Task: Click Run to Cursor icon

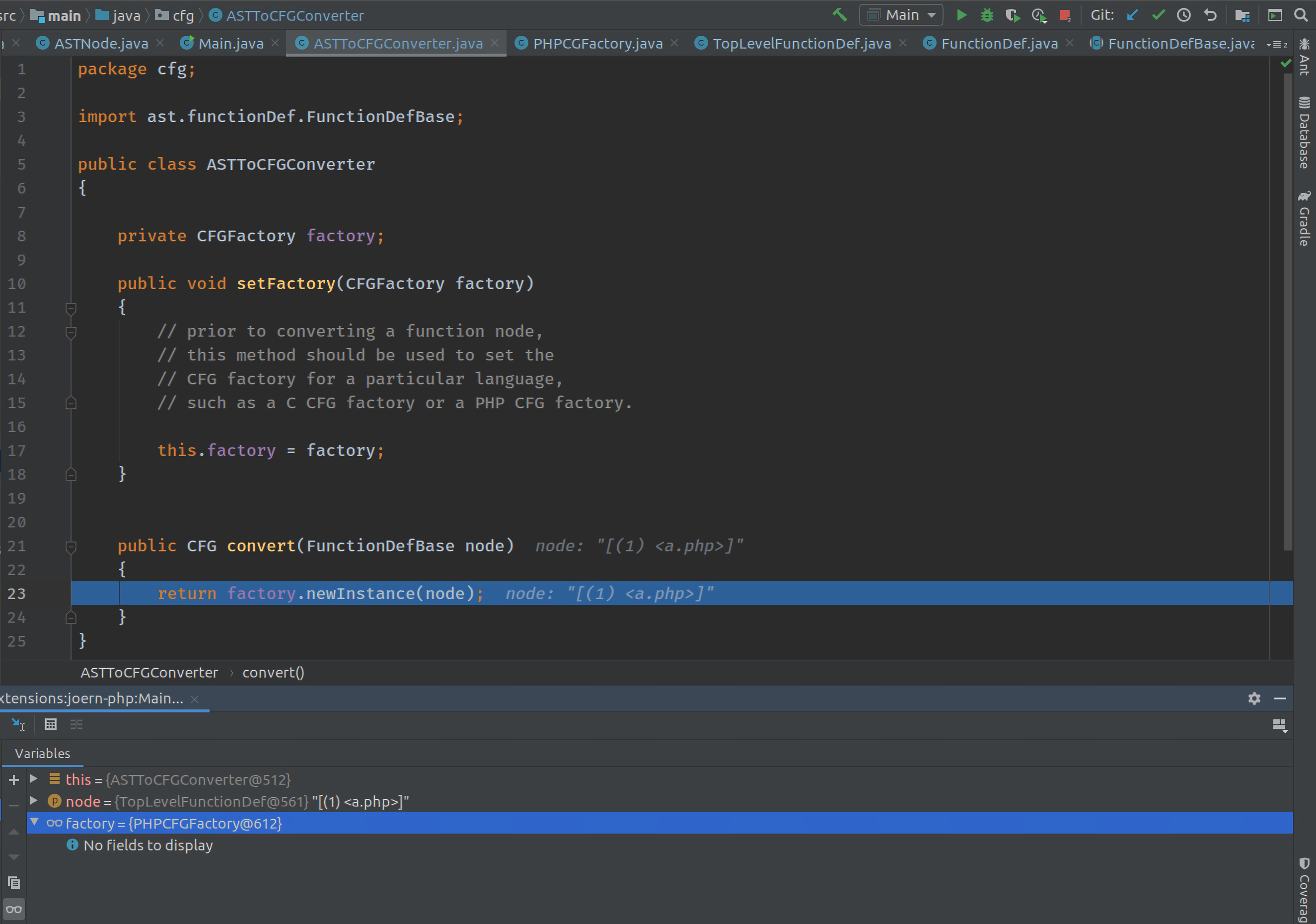Action: 18,724
